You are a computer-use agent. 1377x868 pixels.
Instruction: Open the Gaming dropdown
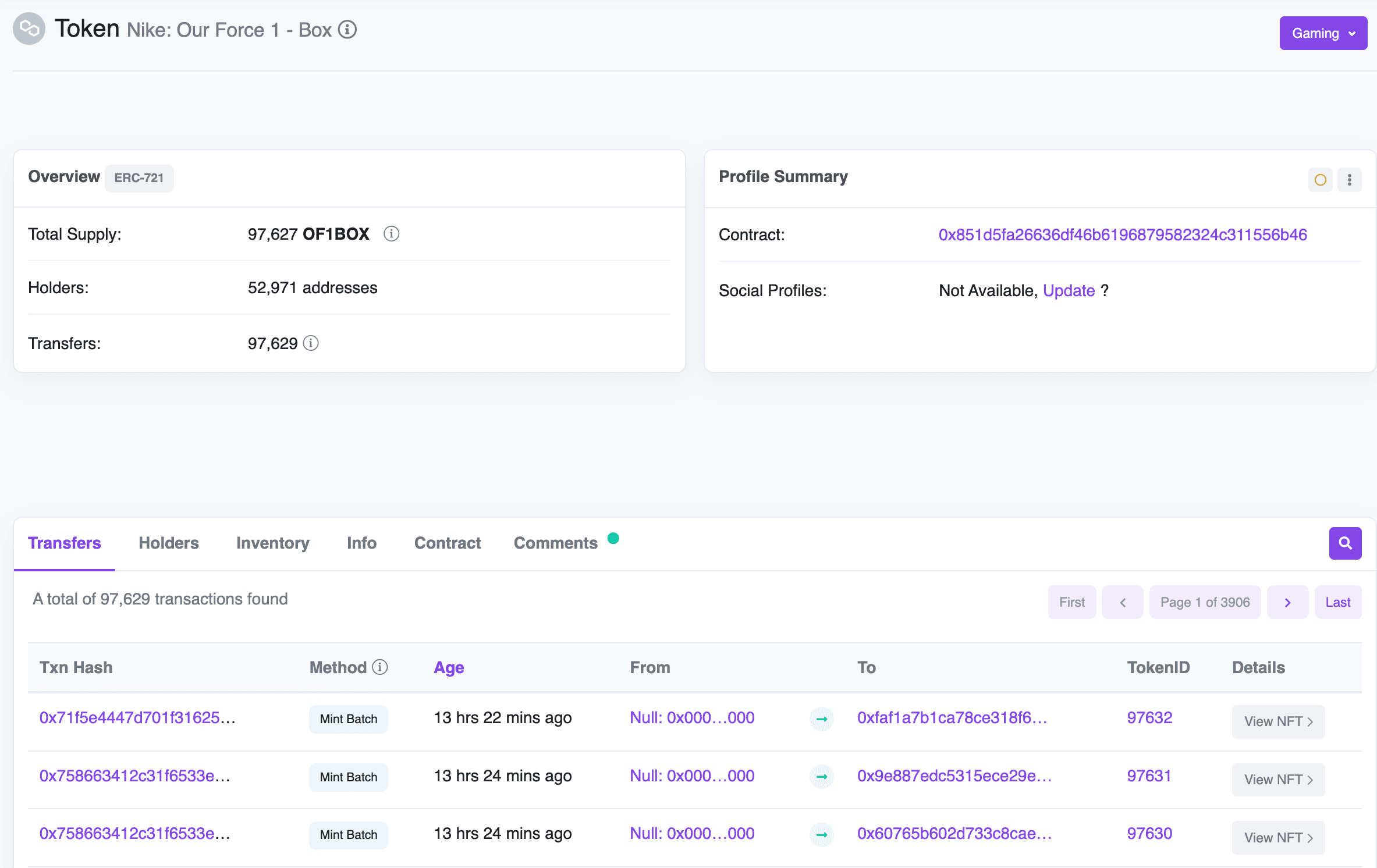1323,33
